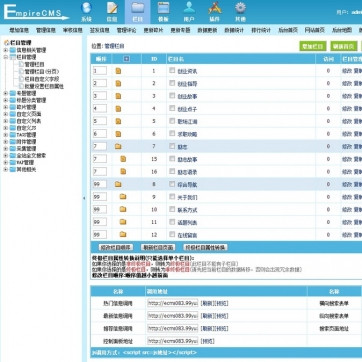This screenshot has width=362, height=362.
Task: Click the file icon in row ID 1
Action: [x=118, y=71]
